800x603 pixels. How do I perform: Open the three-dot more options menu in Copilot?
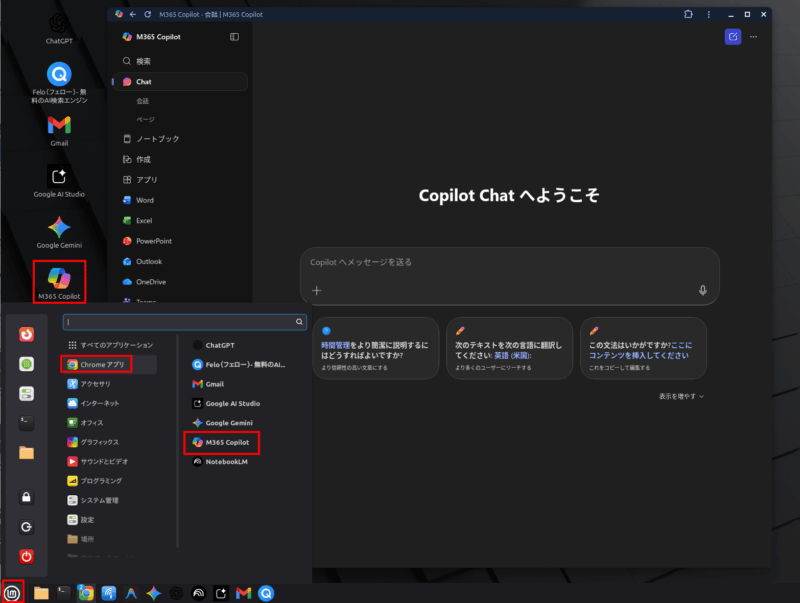(754, 36)
